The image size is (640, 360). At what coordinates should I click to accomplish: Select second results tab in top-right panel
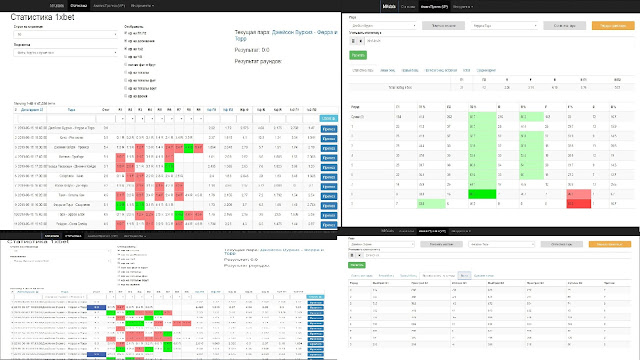[x=388, y=70]
